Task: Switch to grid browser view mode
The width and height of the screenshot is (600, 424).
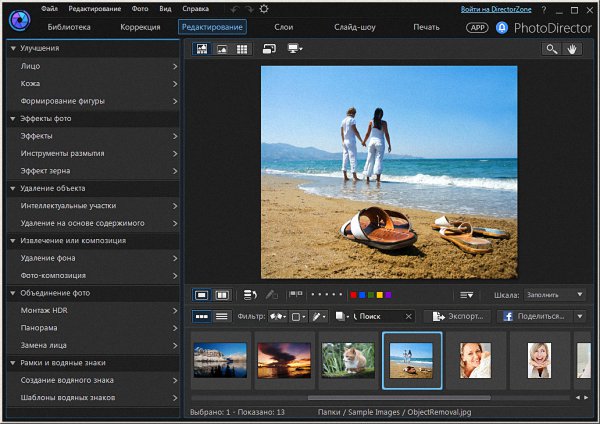Action: (241, 48)
